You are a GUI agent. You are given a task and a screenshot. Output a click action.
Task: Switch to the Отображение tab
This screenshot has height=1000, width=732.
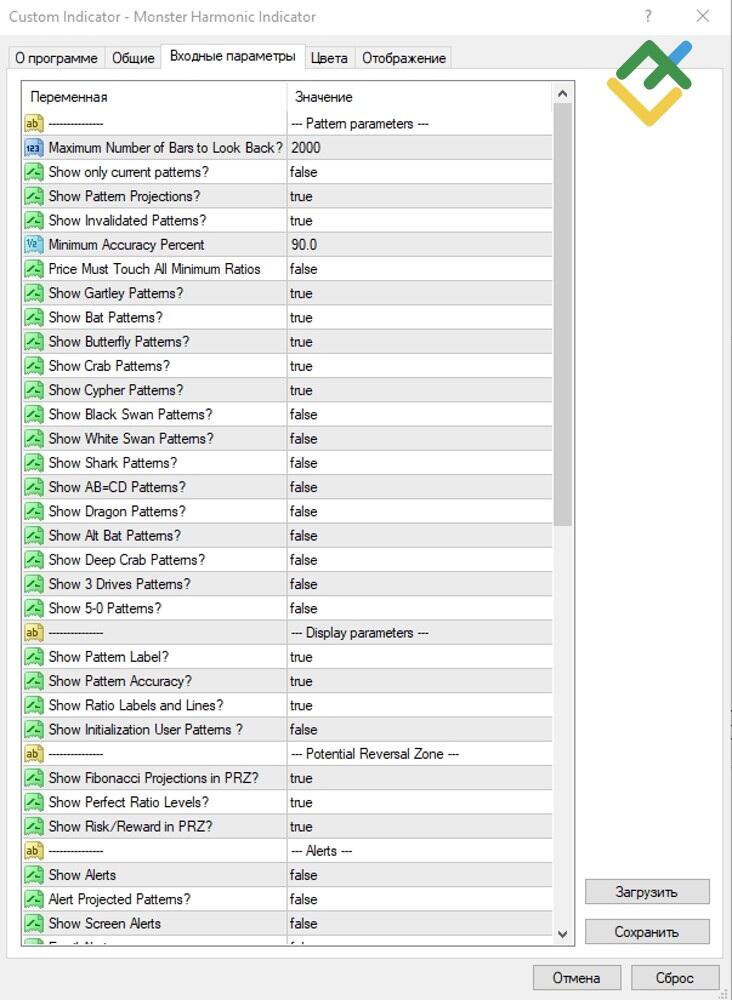(404, 58)
